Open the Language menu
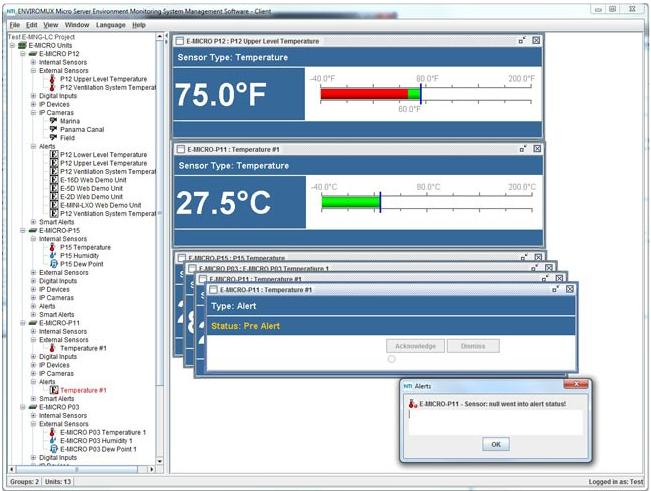This screenshot has width=651, height=491. click(111, 24)
